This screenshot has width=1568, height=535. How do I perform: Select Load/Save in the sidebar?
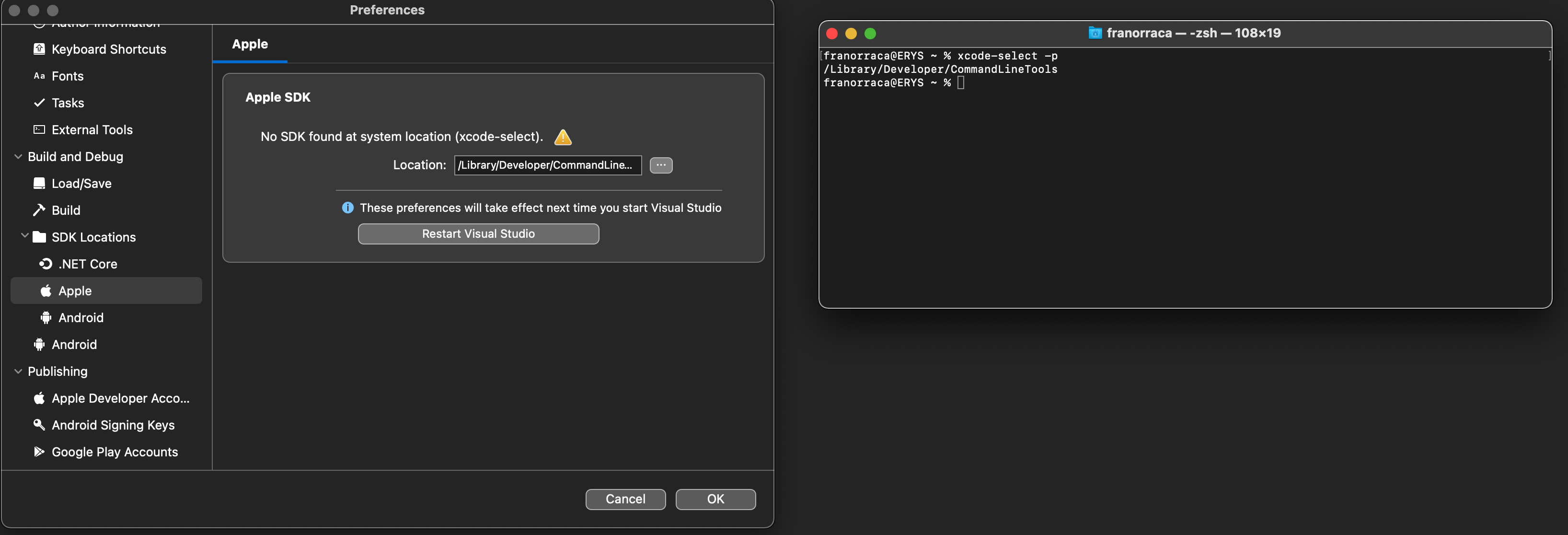pyautogui.click(x=81, y=183)
